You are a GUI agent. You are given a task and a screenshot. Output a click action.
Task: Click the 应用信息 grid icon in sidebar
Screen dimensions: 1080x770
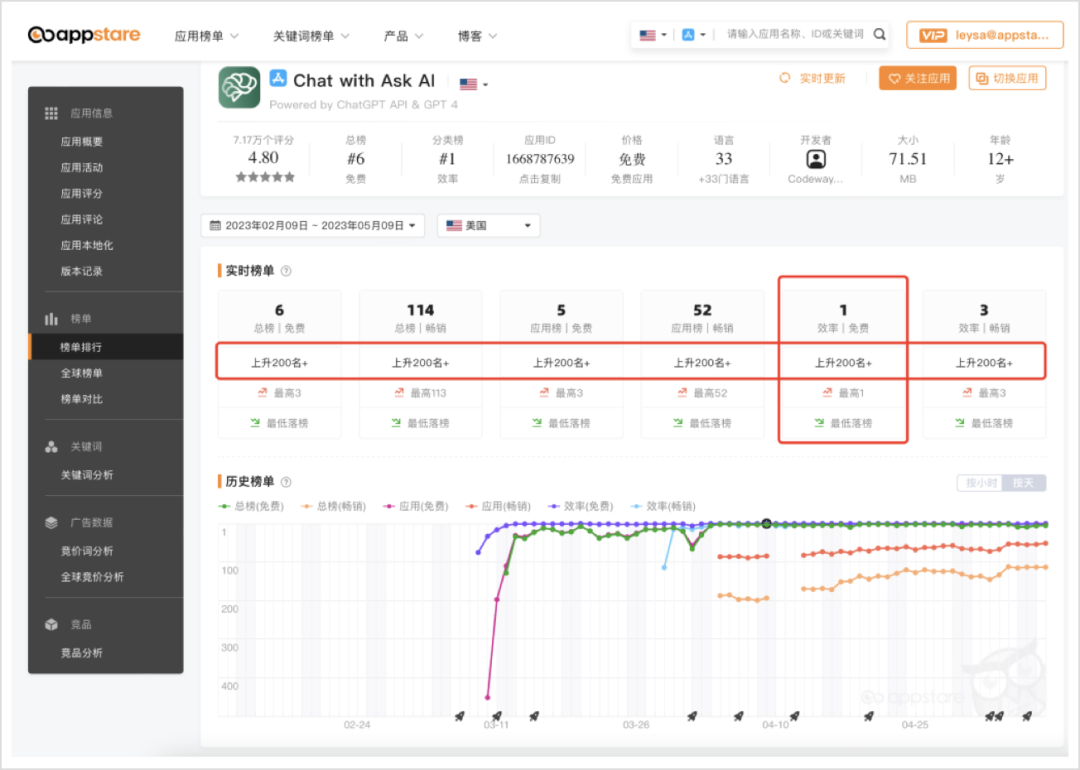pyautogui.click(x=51, y=113)
